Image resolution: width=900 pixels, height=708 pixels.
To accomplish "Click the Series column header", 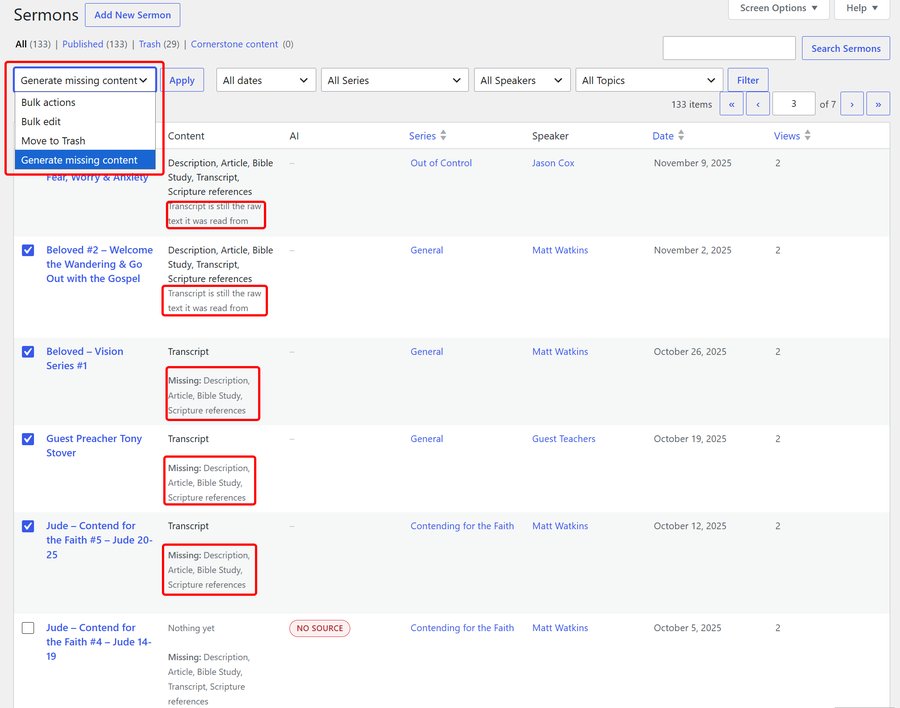I will coord(422,136).
